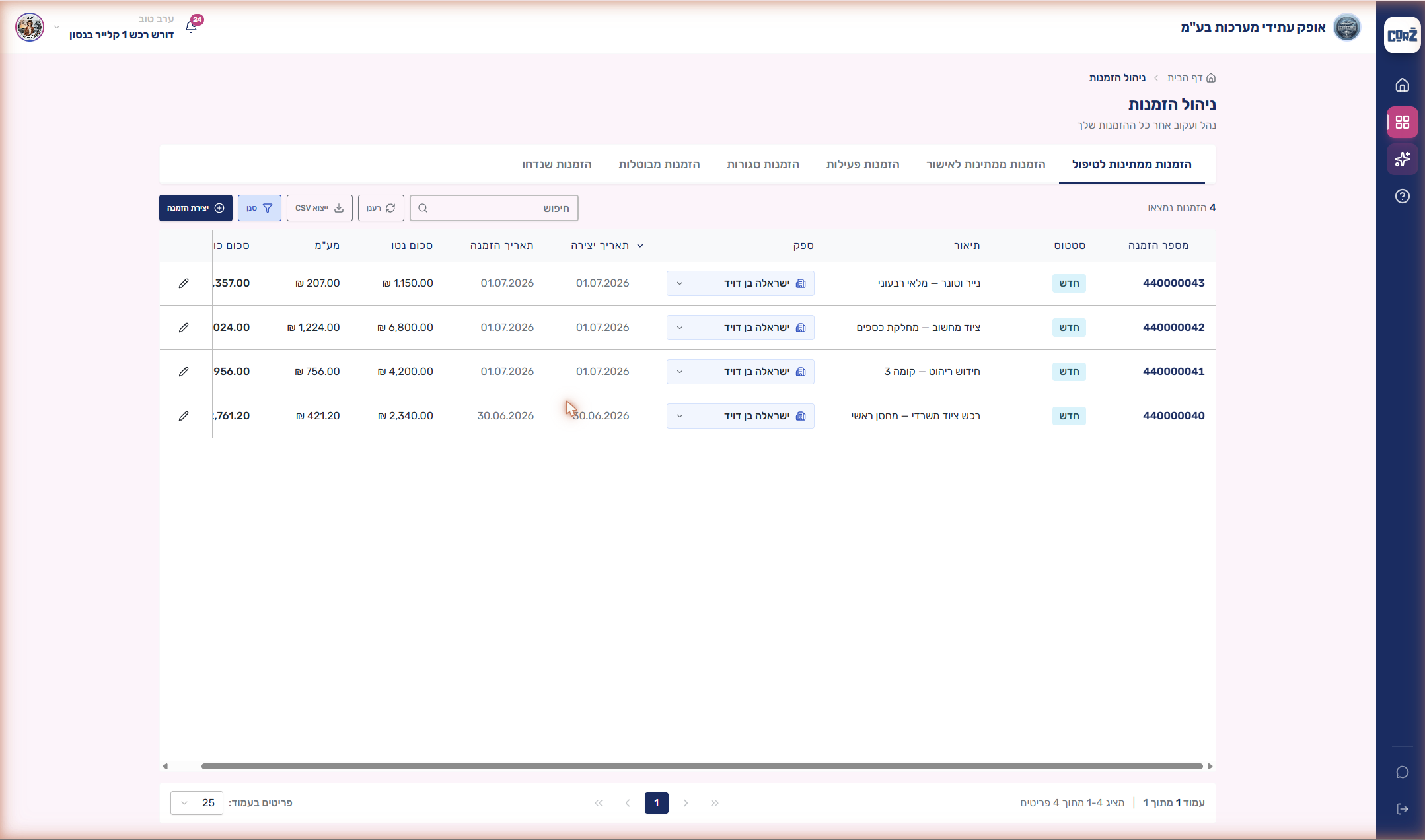1425x840 pixels.
Task: Sort by תאריך יצירה column
Action: (606, 246)
